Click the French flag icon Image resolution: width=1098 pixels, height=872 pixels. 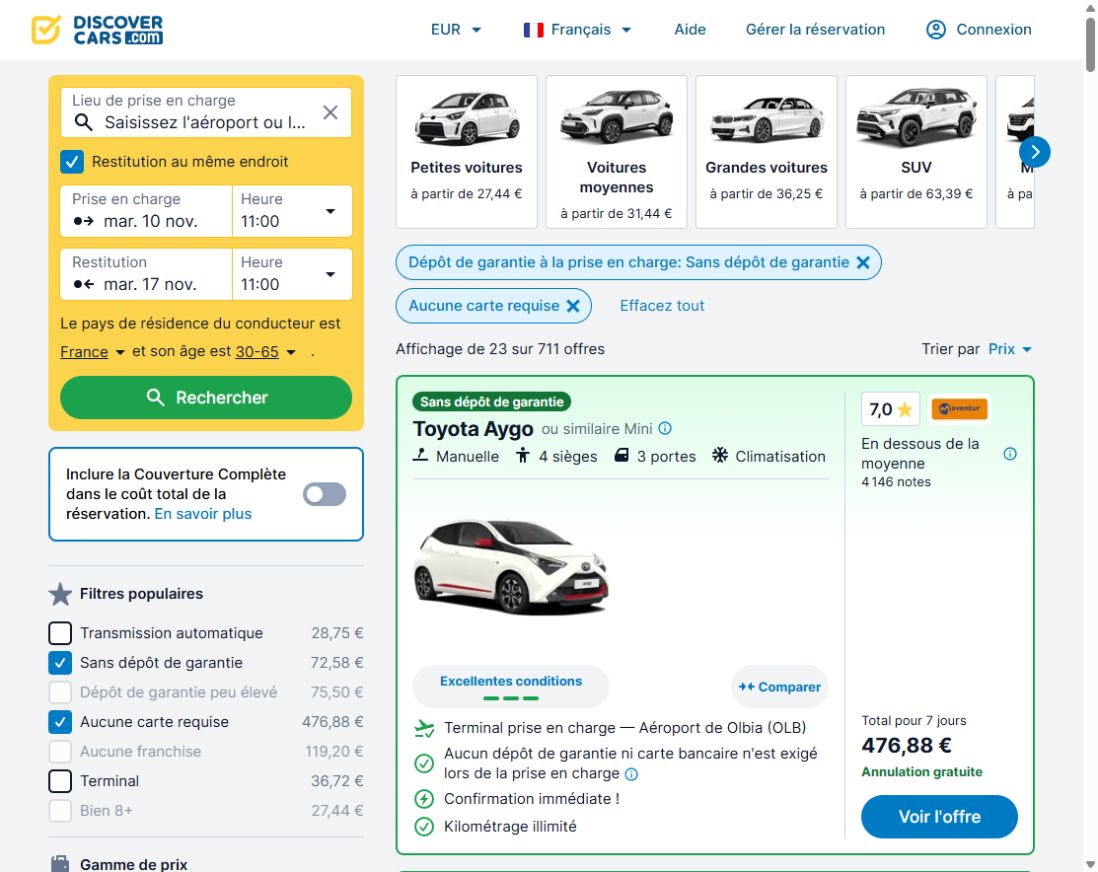pyautogui.click(x=534, y=30)
